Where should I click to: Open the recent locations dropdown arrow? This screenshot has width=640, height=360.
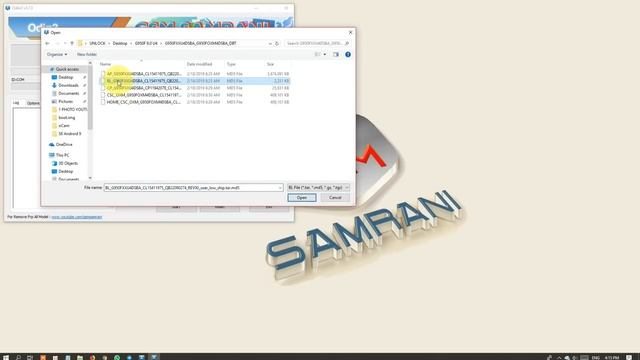click(65, 43)
